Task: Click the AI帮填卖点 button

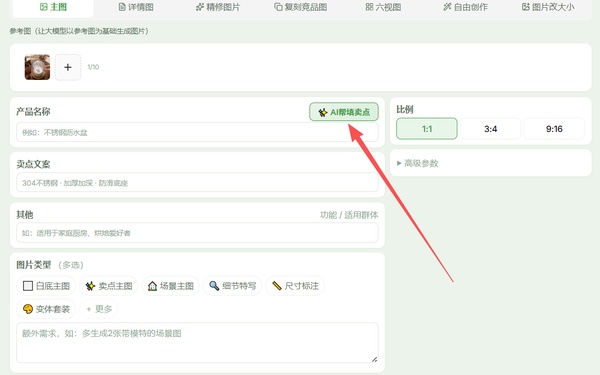Action: tap(344, 112)
